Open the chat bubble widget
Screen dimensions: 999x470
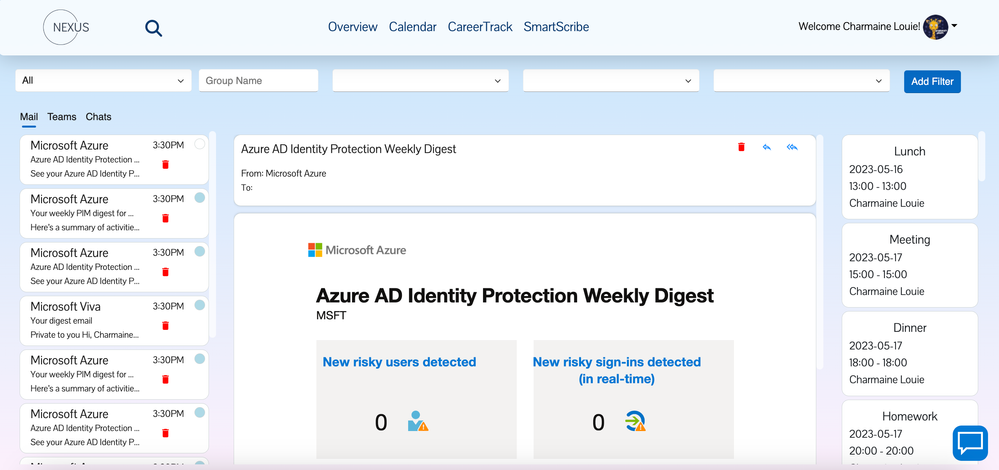pyautogui.click(x=970, y=443)
